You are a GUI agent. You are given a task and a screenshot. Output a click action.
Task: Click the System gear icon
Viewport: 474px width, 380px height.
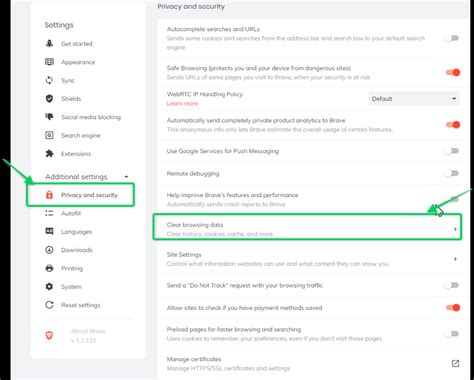coord(49,286)
